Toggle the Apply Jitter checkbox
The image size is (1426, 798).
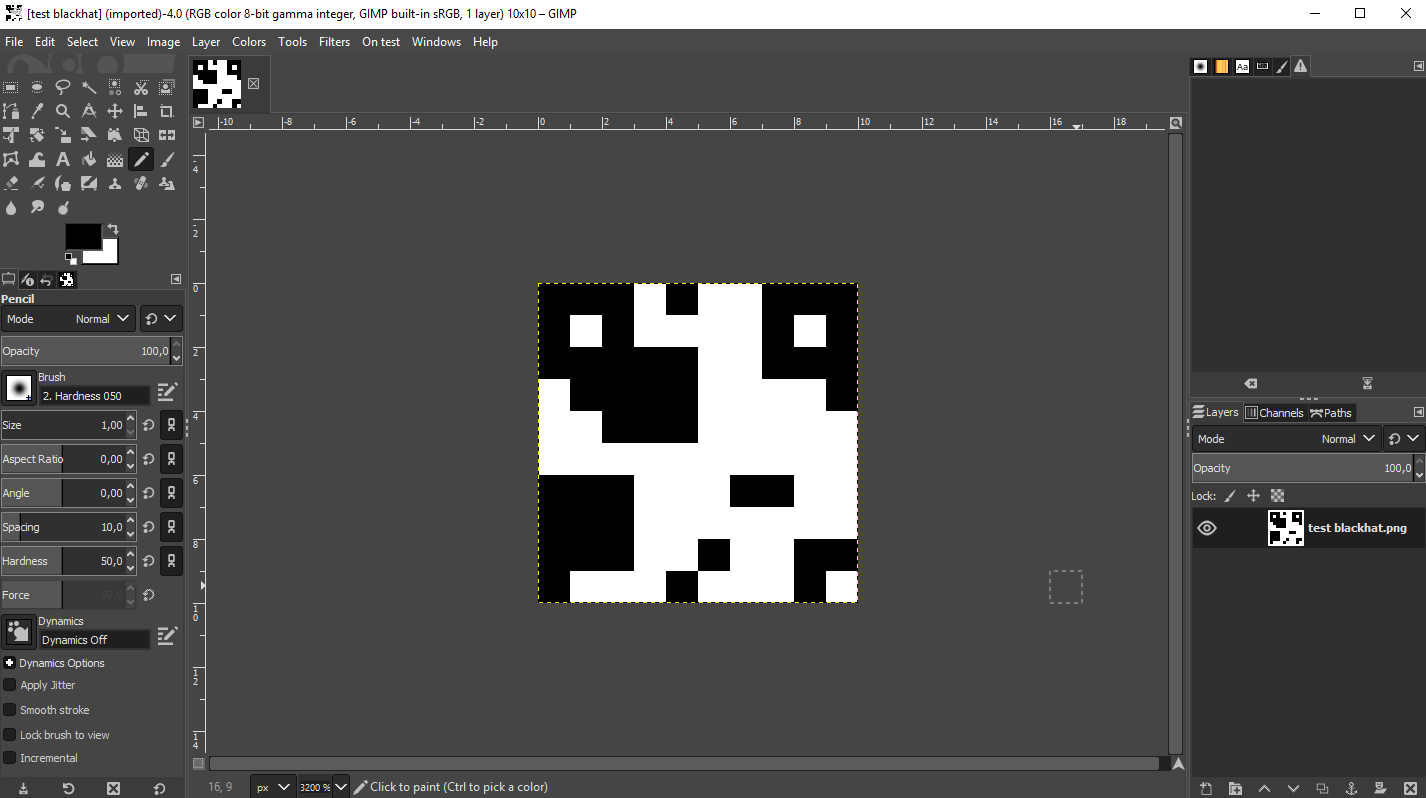pyautogui.click(x=10, y=685)
